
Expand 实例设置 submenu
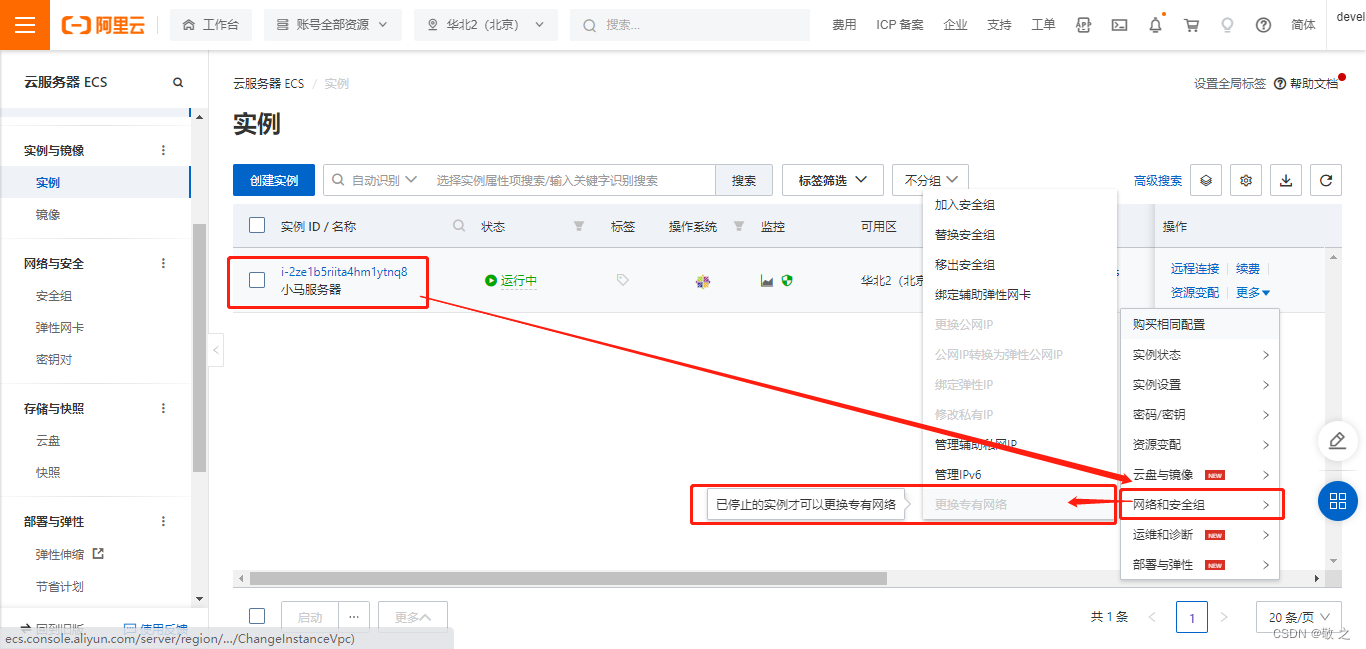point(1200,385)
